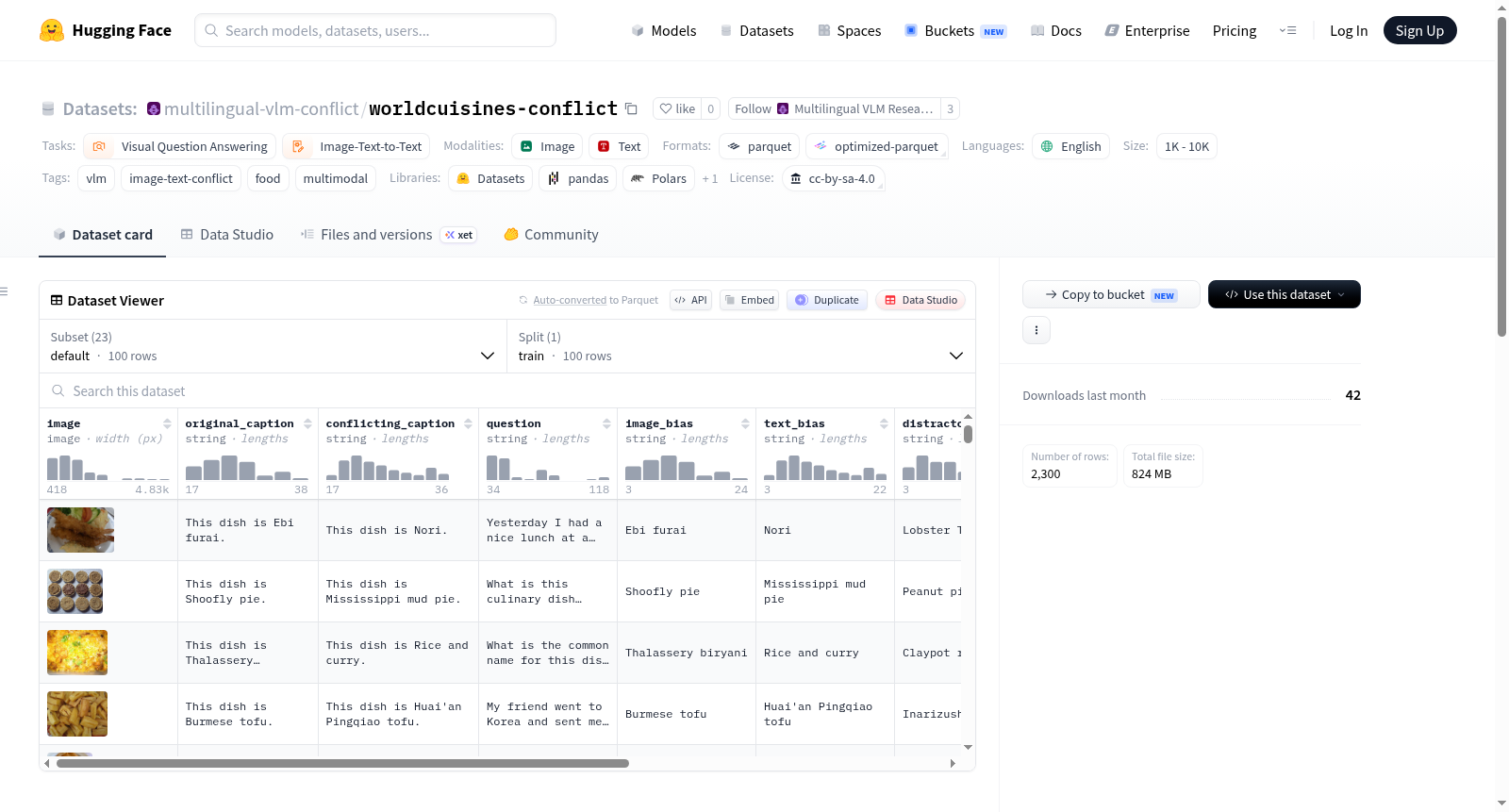Sort the image column
This screenshot has height=812, width=1509.
point(168,423)
